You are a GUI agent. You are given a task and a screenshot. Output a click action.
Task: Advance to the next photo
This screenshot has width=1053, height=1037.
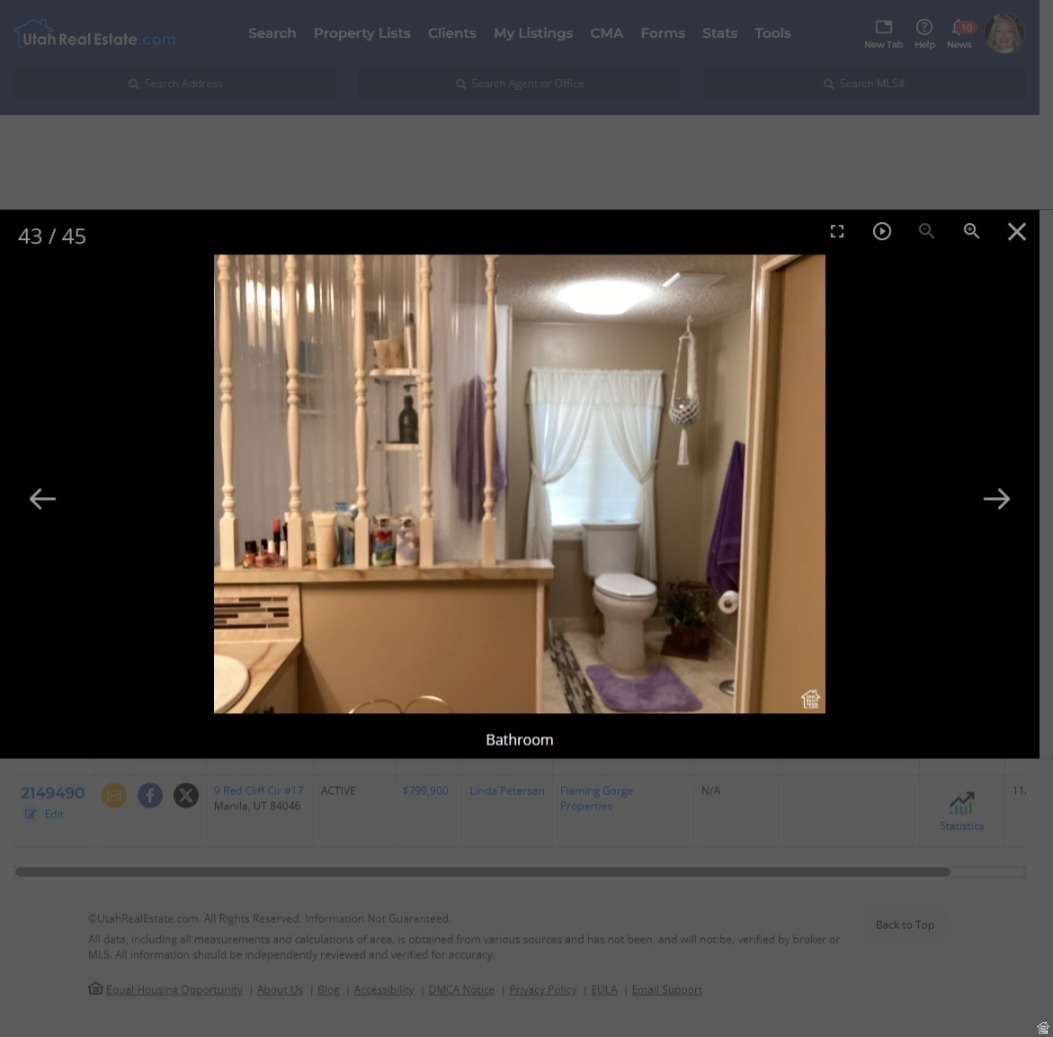point(996,498)
